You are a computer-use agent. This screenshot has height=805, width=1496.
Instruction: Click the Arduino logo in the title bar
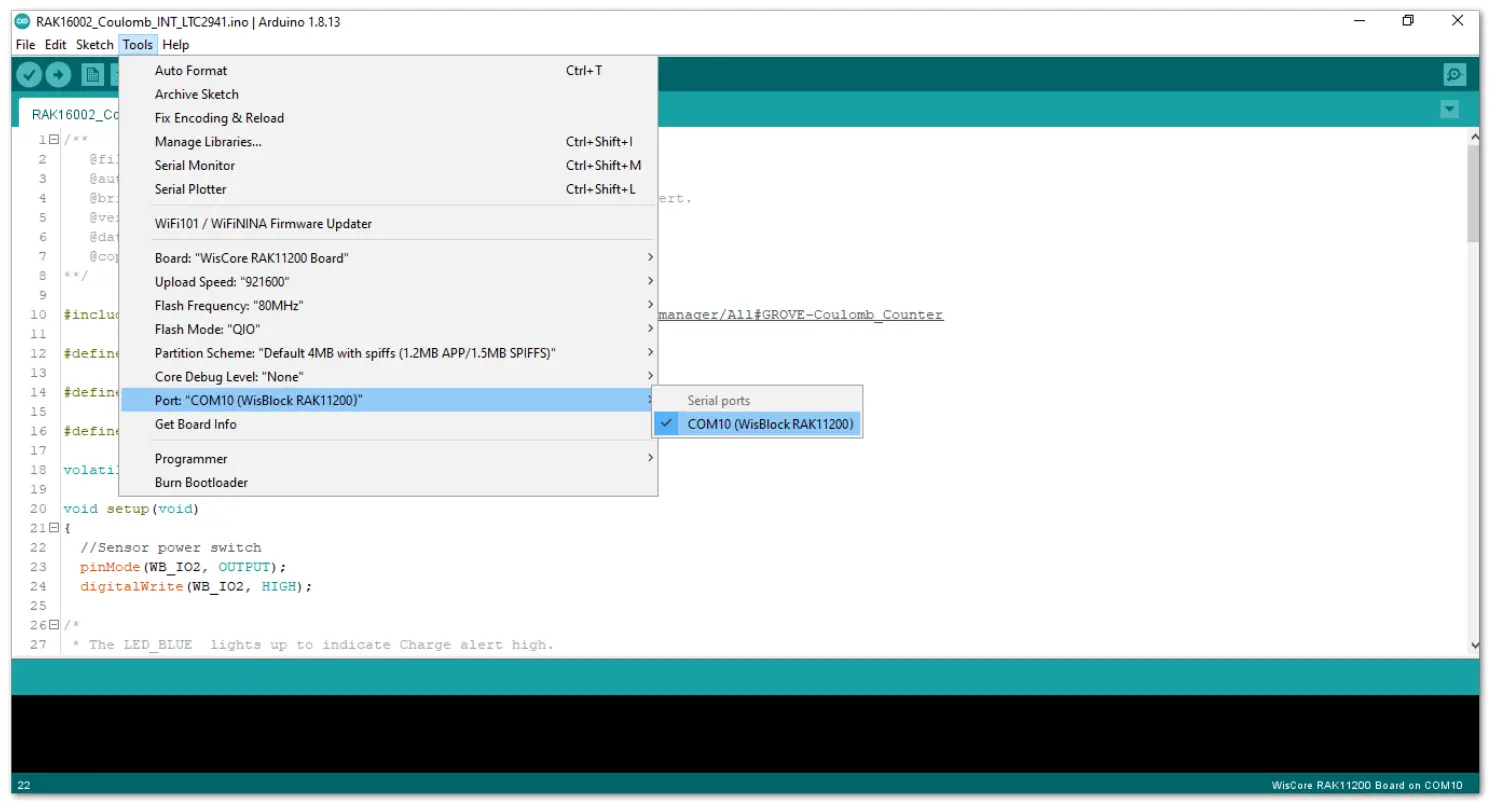(x=22, y=22)
